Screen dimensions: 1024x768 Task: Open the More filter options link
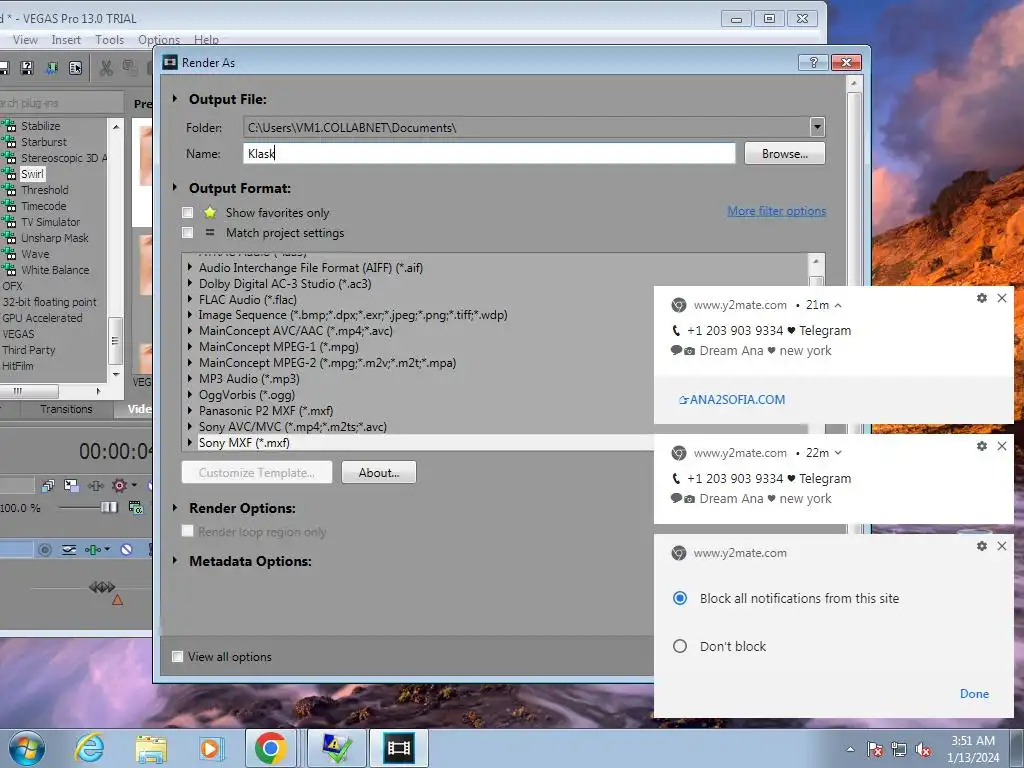click(x=776, y=211)
